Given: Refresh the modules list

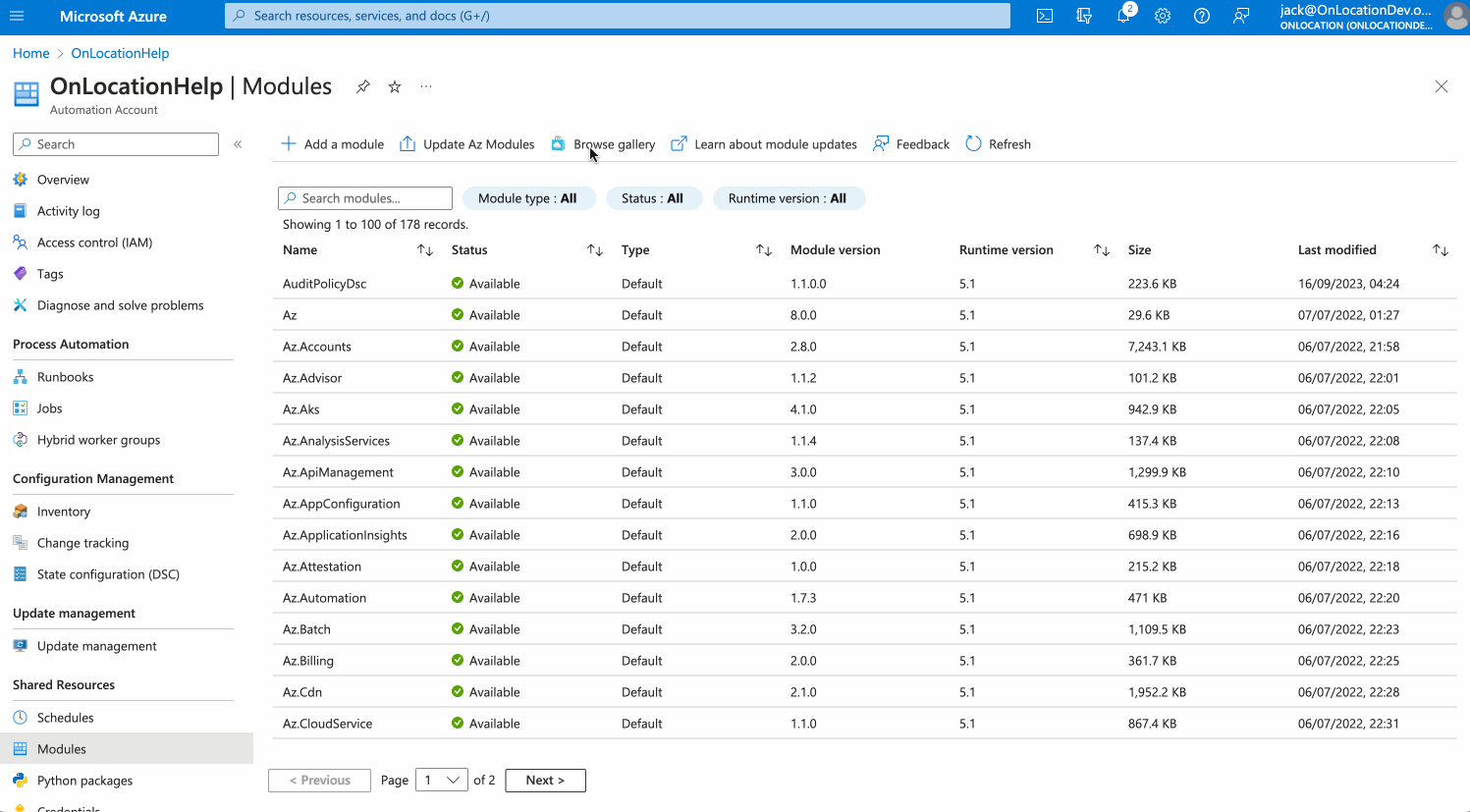Looking at the screenshot, I should click(x=999, y=144).
